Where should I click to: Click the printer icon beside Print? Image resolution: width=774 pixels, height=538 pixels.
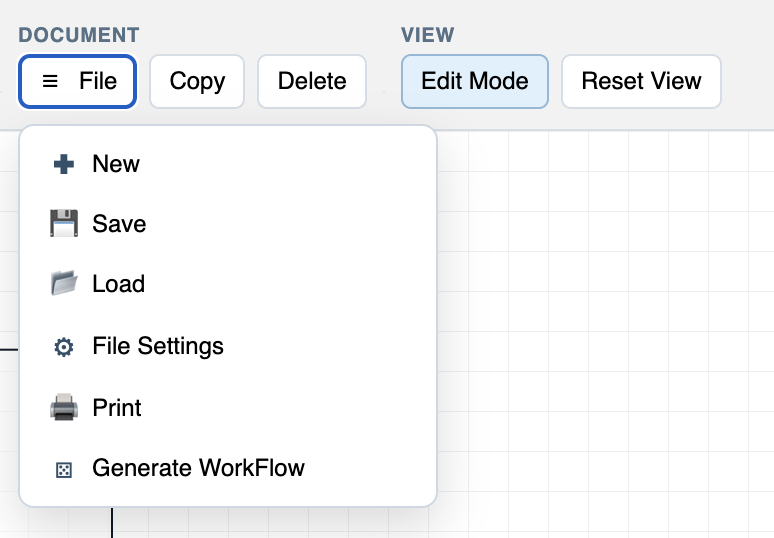pos(64,407)
